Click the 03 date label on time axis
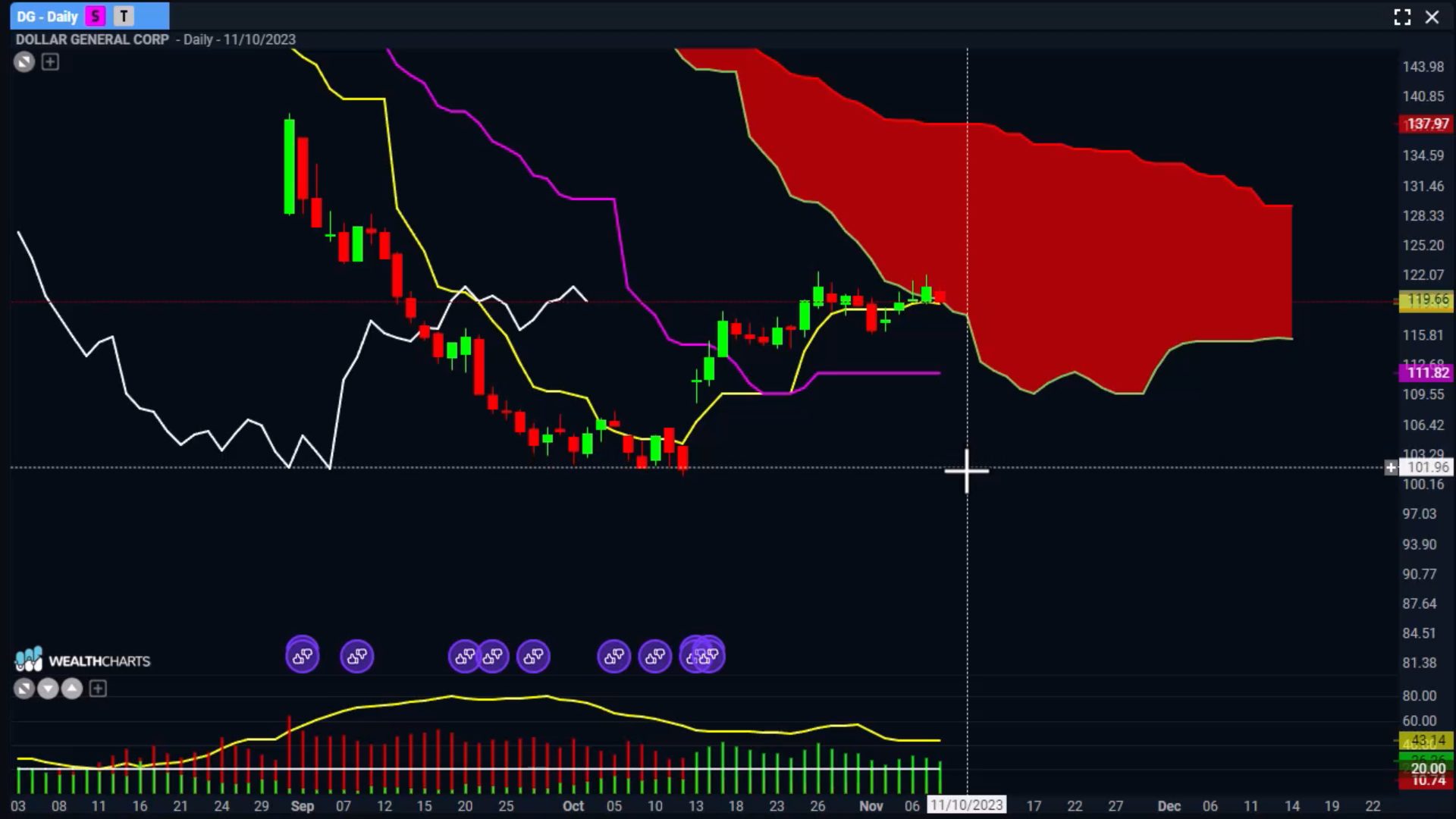 [x=17, y=806]
